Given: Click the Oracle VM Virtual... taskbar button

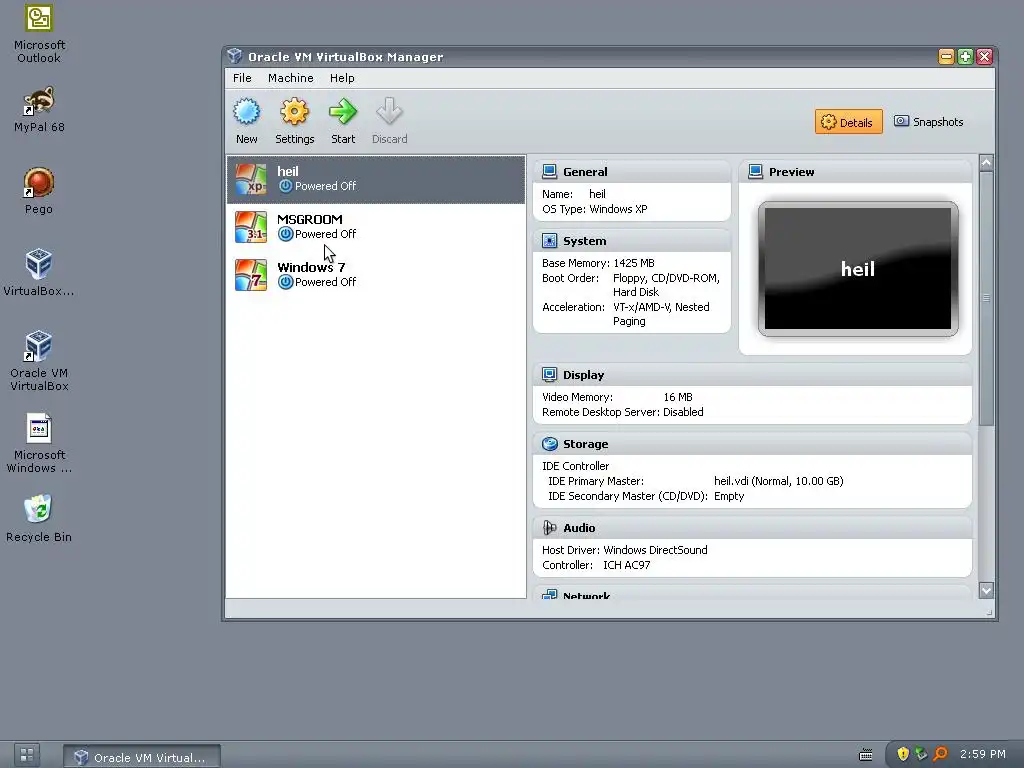Looking at the screenshot, I should pos(142,757).
